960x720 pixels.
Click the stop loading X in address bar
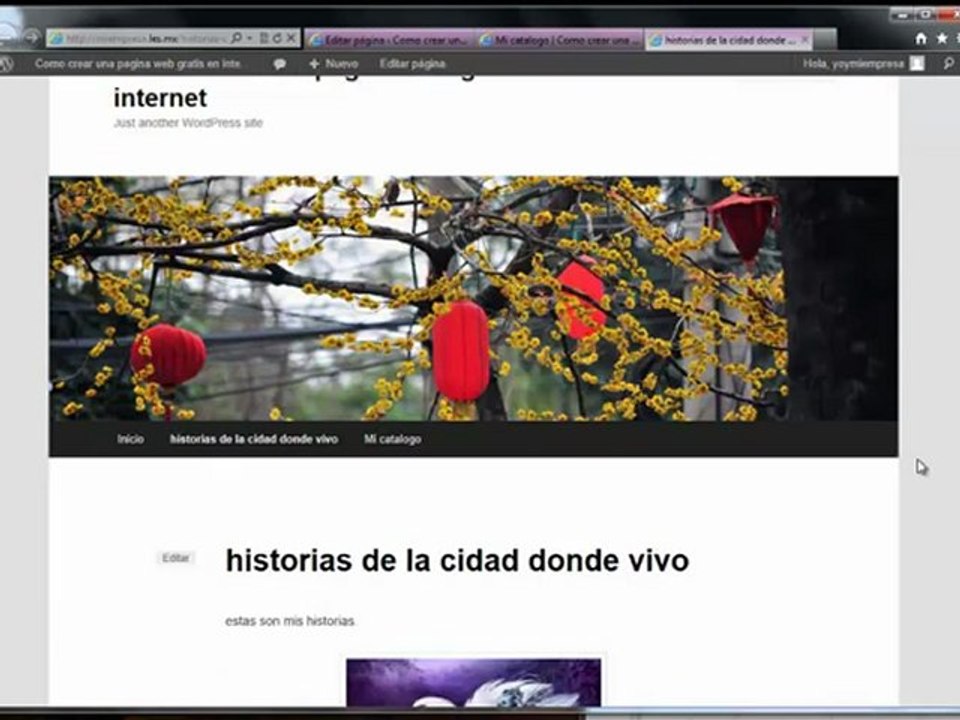(291, 38)
